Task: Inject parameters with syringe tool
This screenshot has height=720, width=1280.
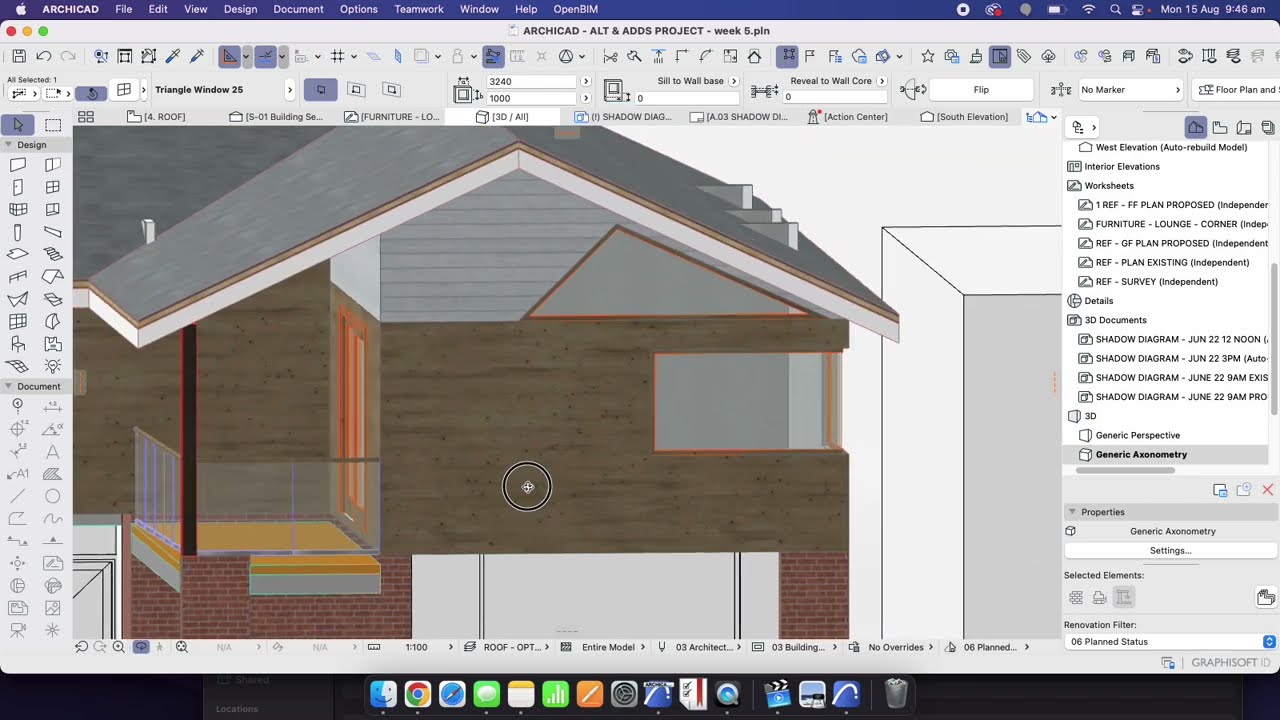Action: click(197, 56)
